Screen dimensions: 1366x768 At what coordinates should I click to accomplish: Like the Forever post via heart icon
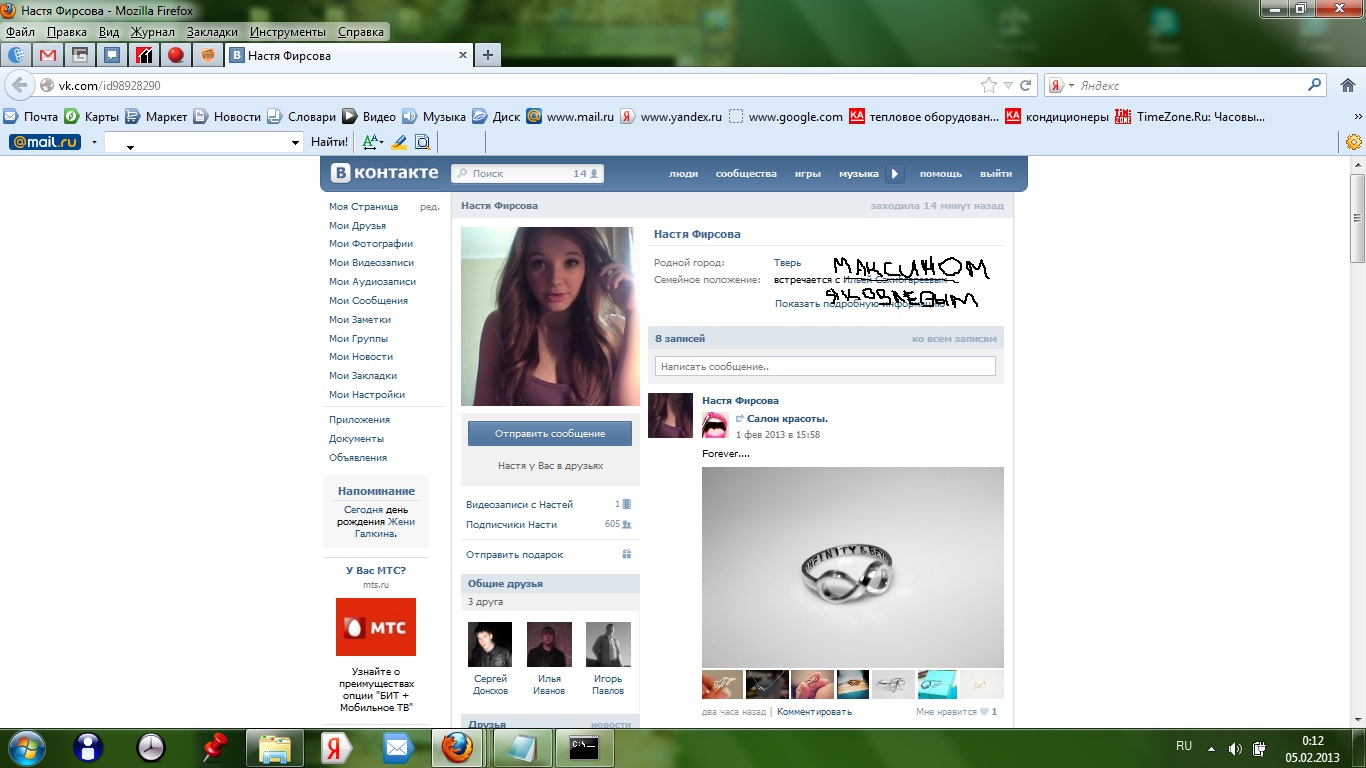click(984, 712)
